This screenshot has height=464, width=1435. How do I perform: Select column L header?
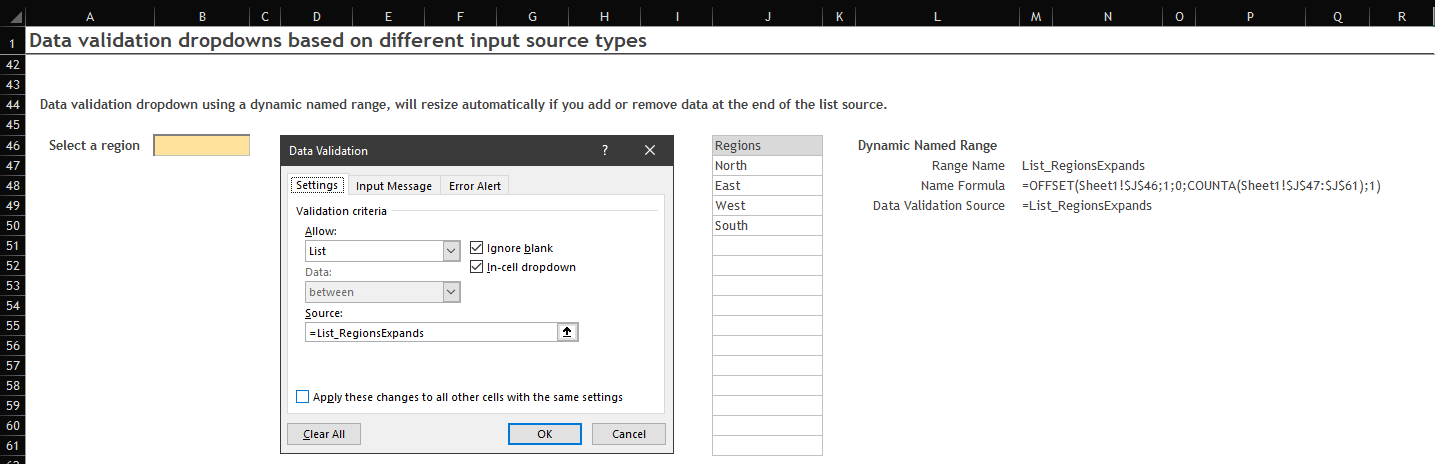(936, 15)
